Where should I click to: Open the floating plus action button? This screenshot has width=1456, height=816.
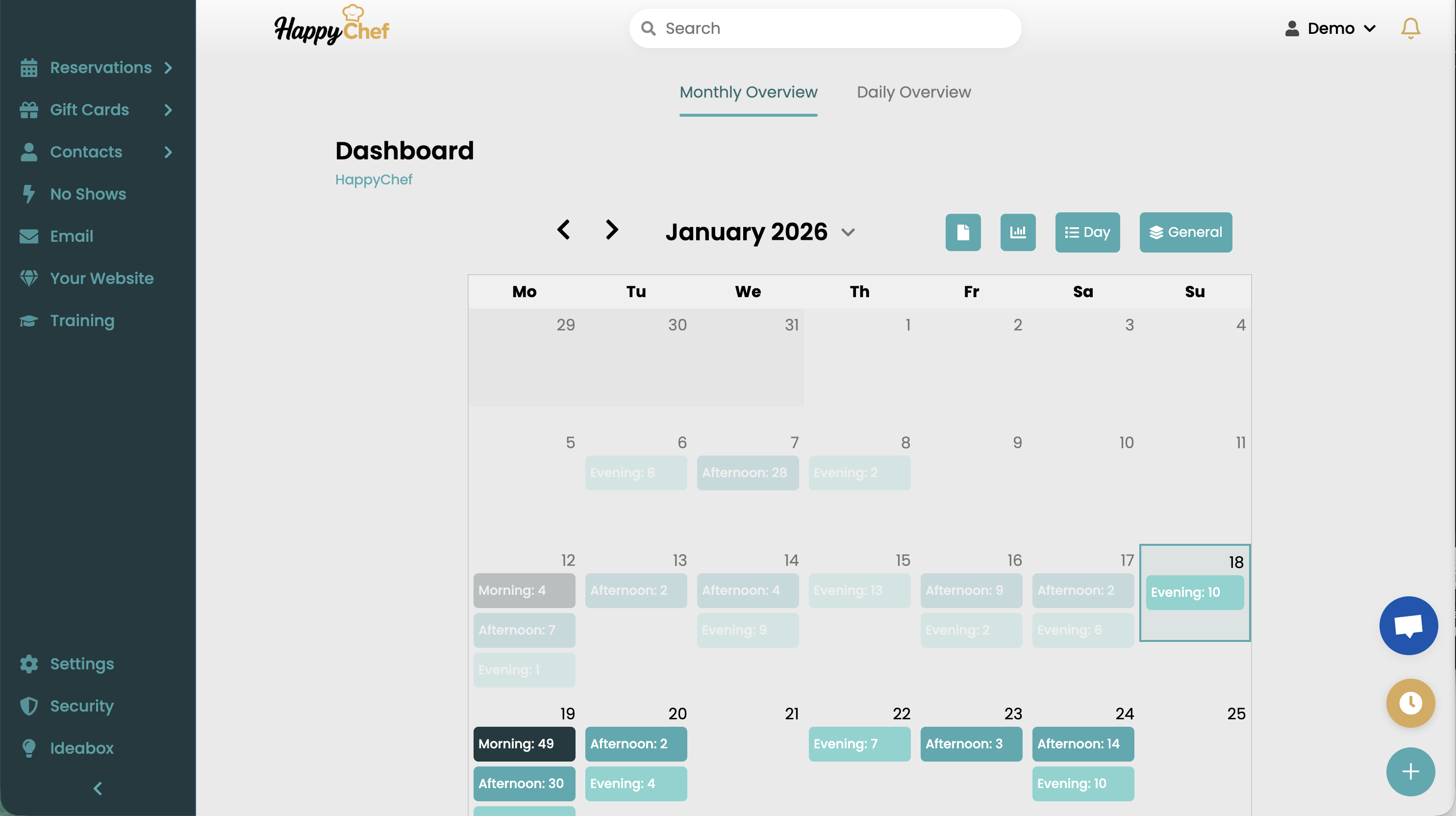coord(1410,771)
